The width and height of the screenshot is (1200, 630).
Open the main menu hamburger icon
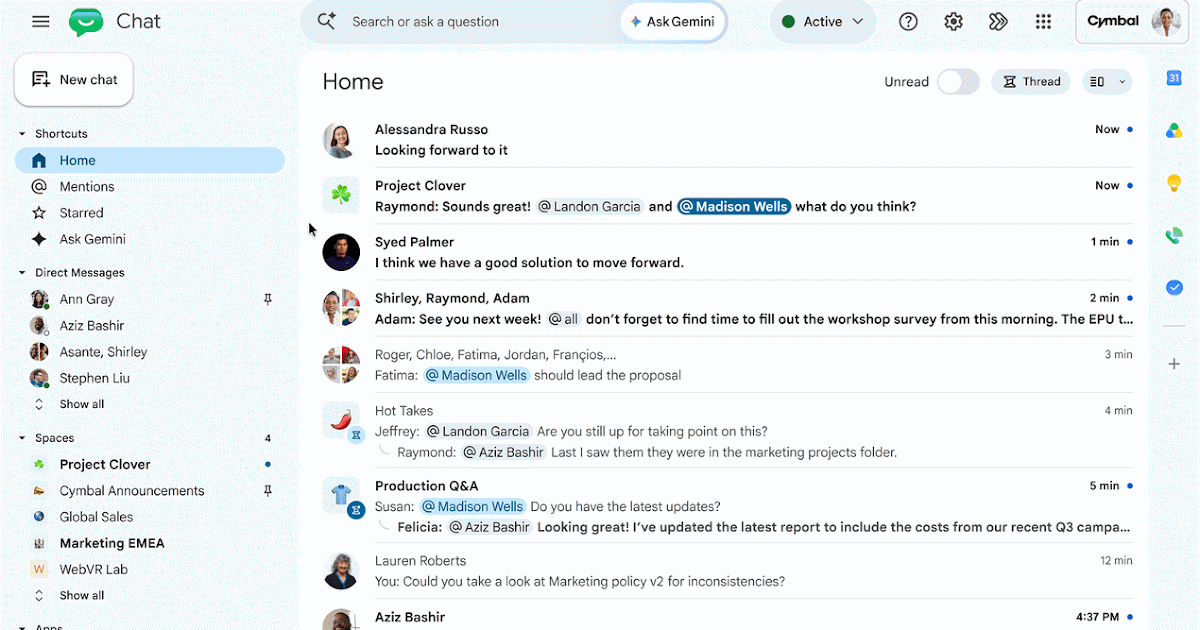pos(41,21)
